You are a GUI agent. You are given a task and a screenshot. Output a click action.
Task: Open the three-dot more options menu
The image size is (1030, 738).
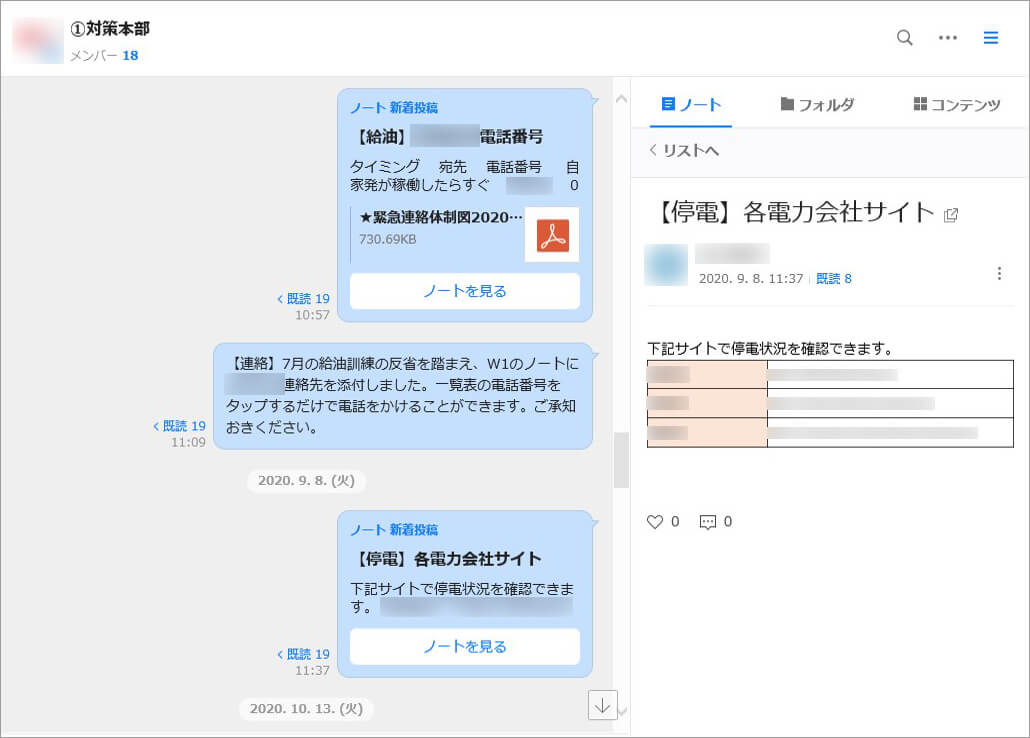pyautogui.click(x=948, y=38)
